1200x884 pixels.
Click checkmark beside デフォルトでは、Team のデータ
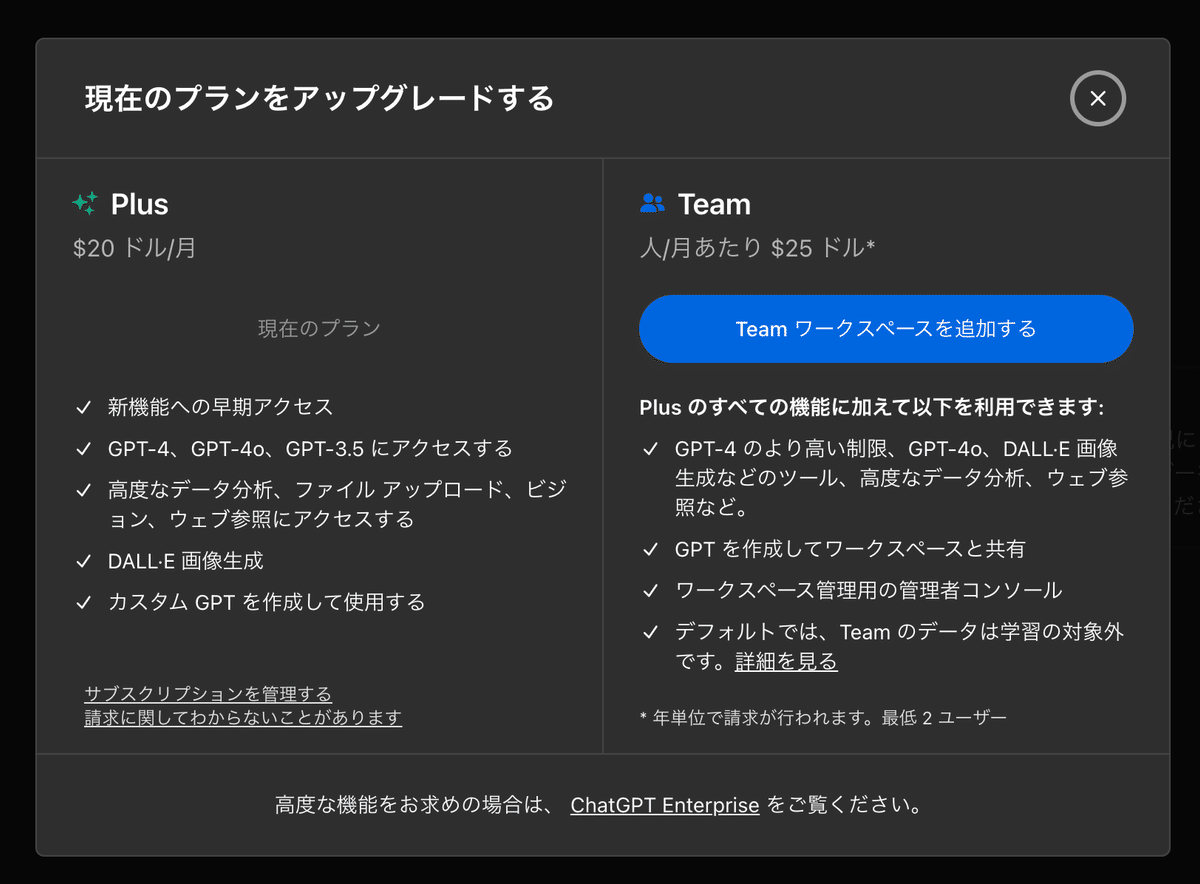pos(651,633)
